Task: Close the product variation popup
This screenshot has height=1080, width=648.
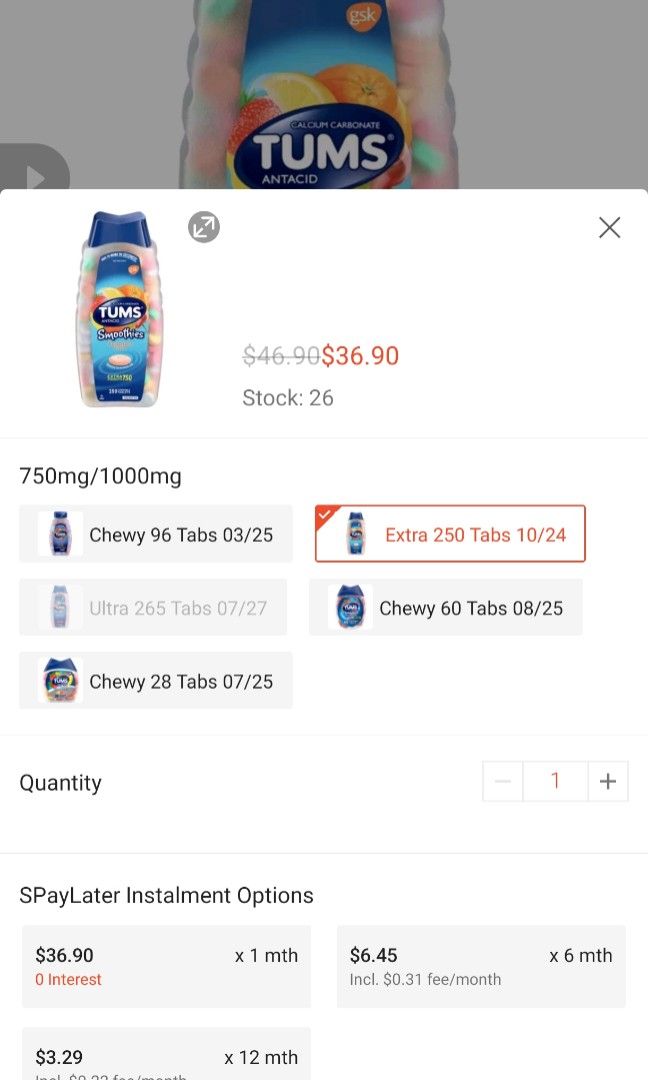Action: (x=609, y=228)
